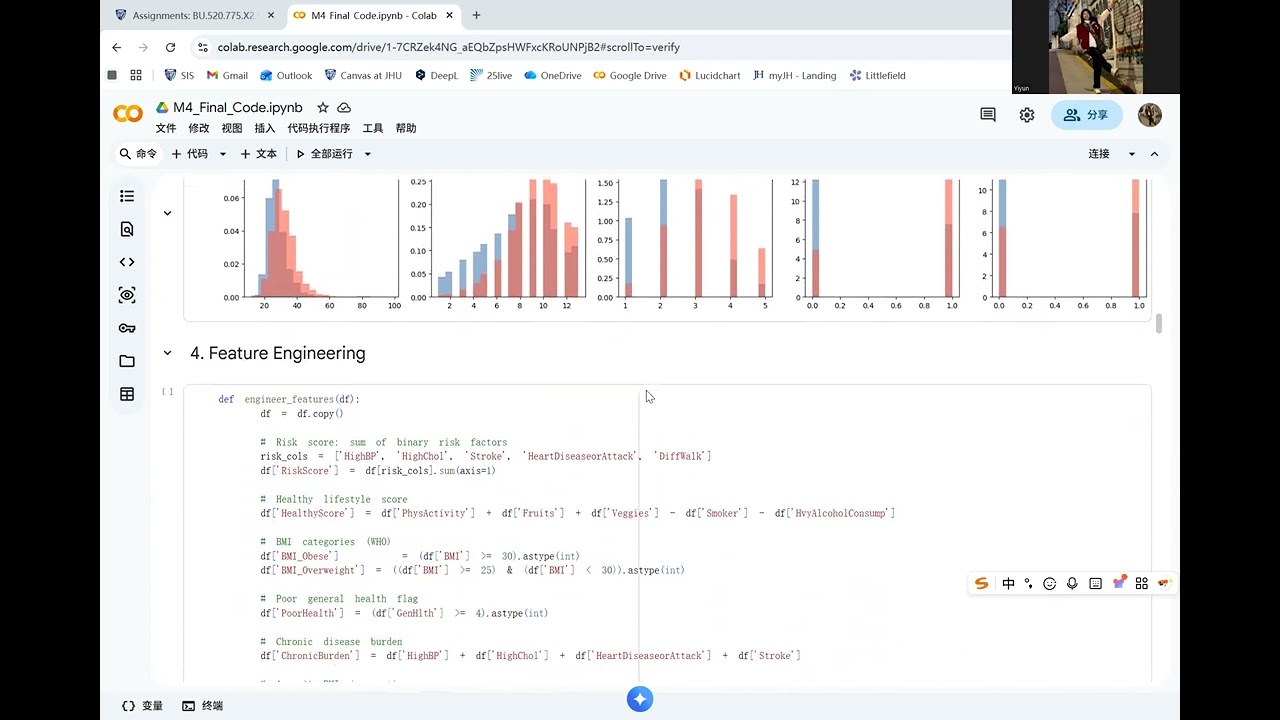Open the 终端 terminal panel
Image resolution: width=1280 pixels, height=720 pixels.
click(203, 706)
